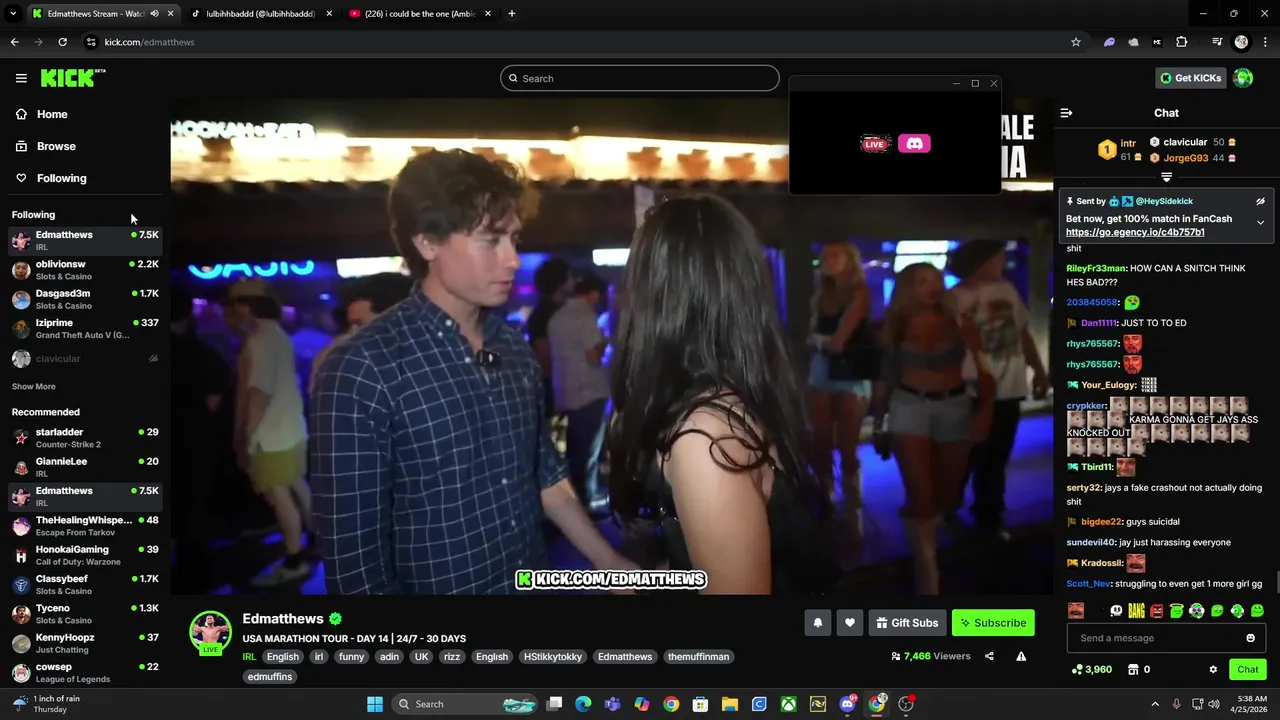Open the chat shop store icon
Image resolution: width=1280 pixels, height=720 pixels.
[x=1133, y=670]
